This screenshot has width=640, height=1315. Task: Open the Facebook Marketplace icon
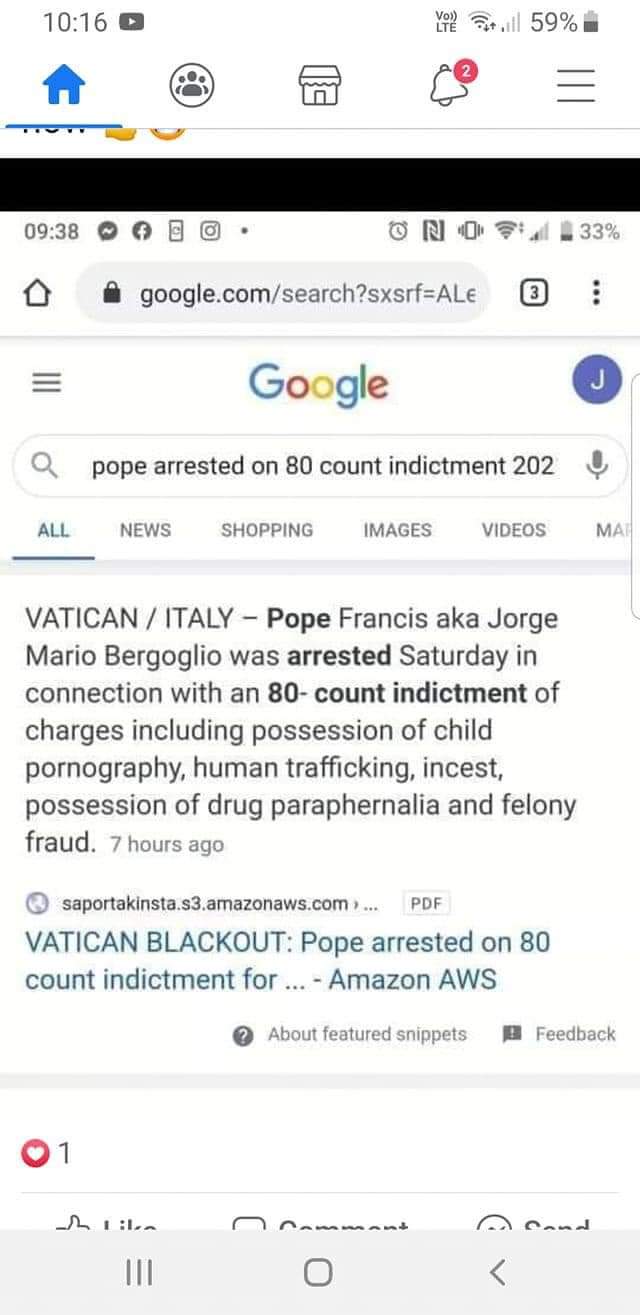320,87
